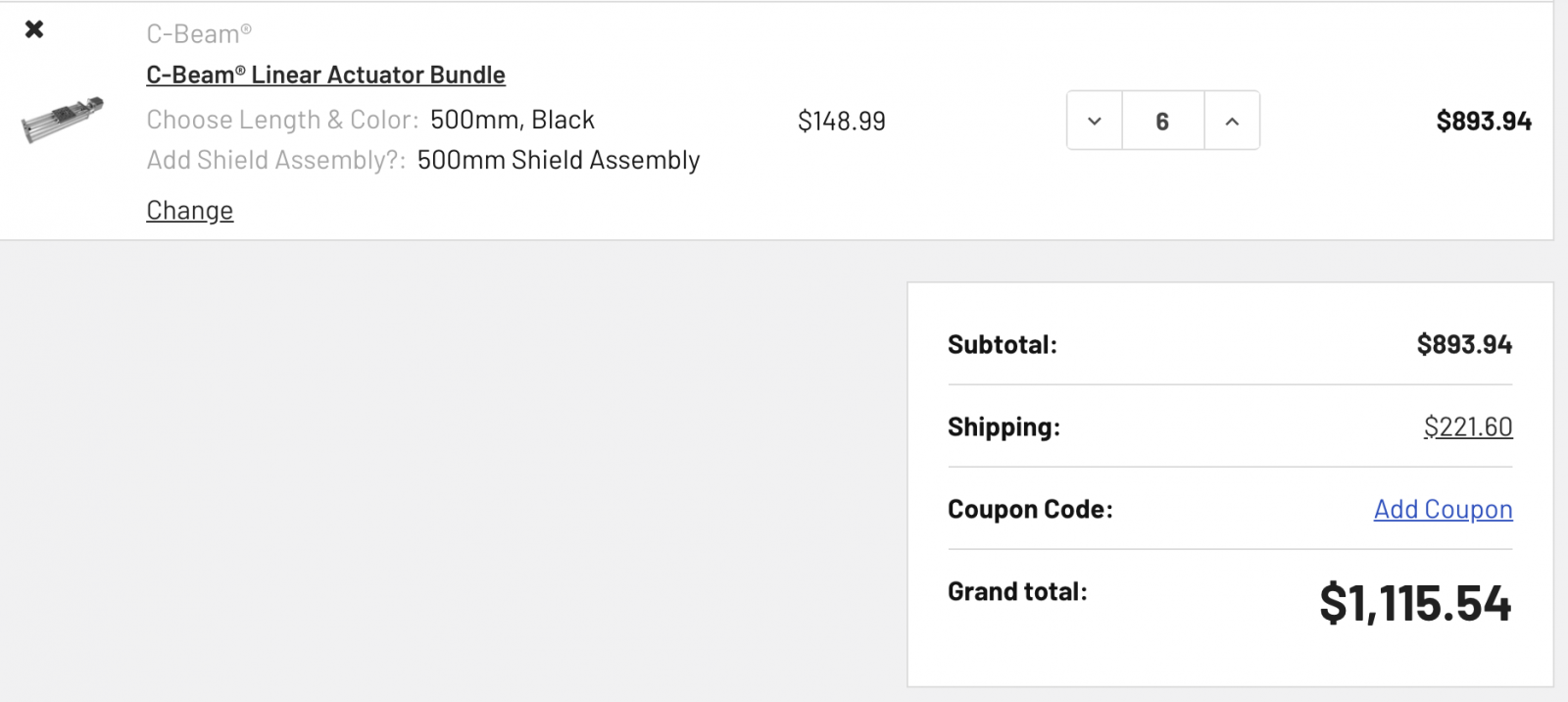Click the 500mm Shield Assembly option text
This screenshot has width=1568, height=702.
tap(559, 160)
